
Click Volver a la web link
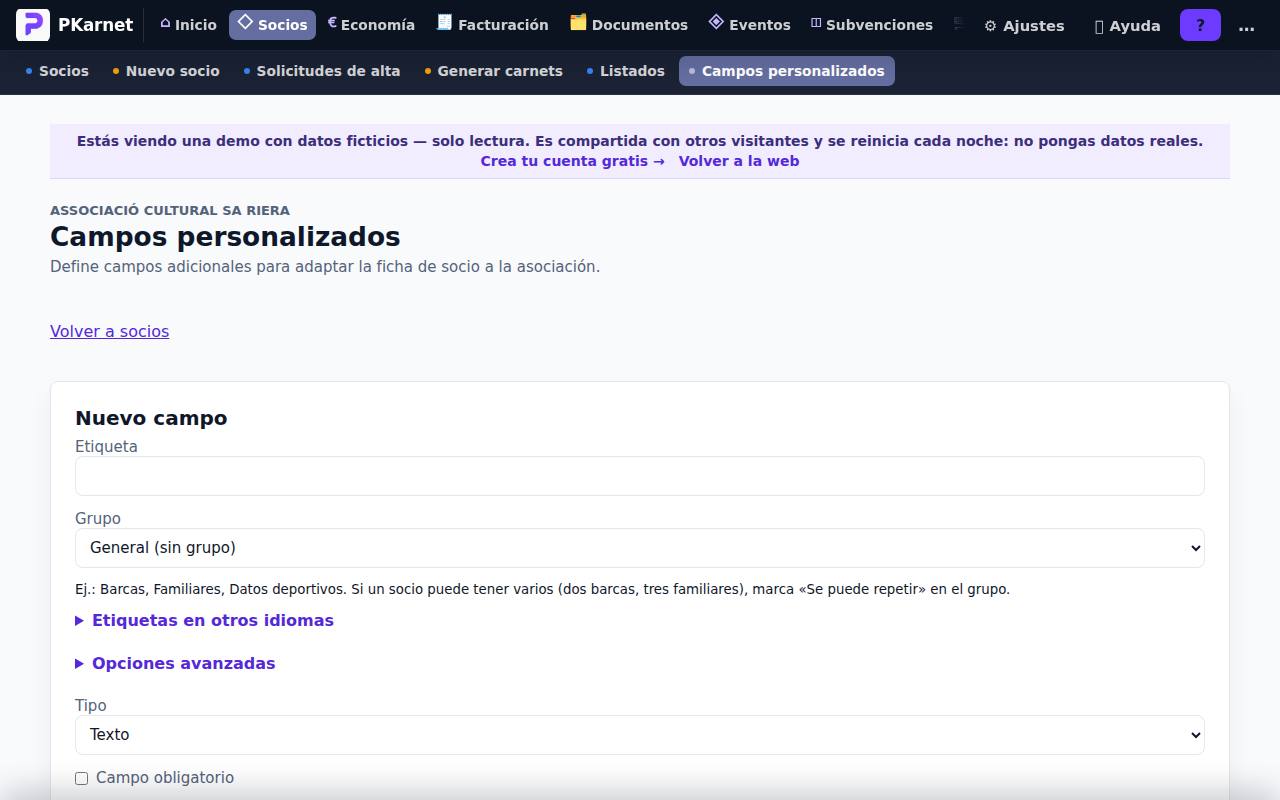coord(739,161)
